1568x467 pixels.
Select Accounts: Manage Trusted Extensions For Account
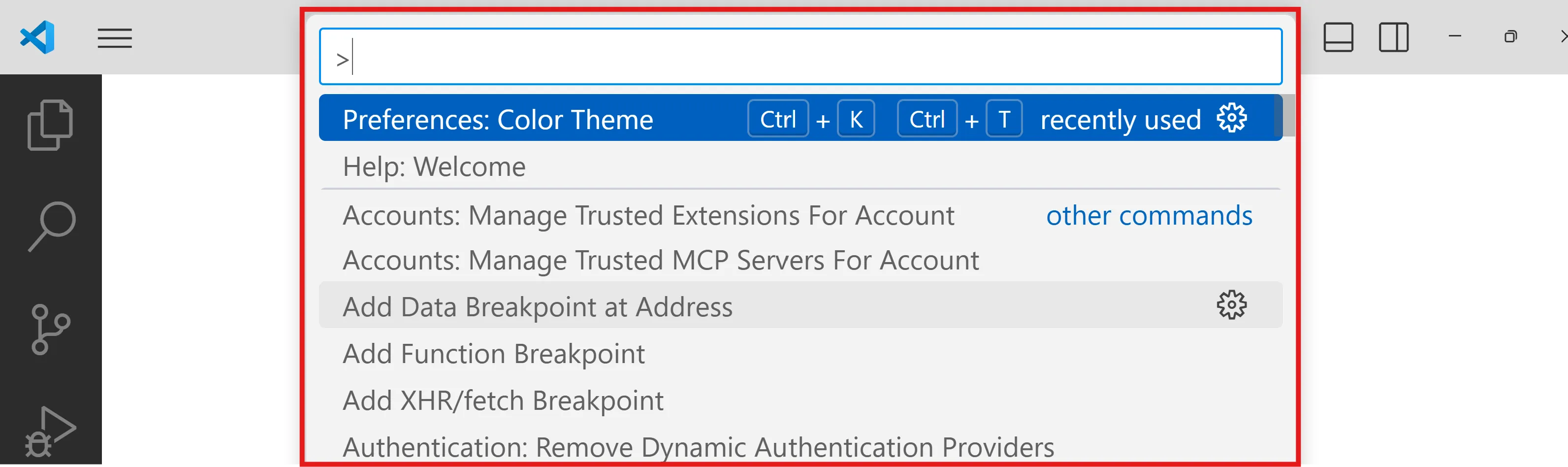648,216
